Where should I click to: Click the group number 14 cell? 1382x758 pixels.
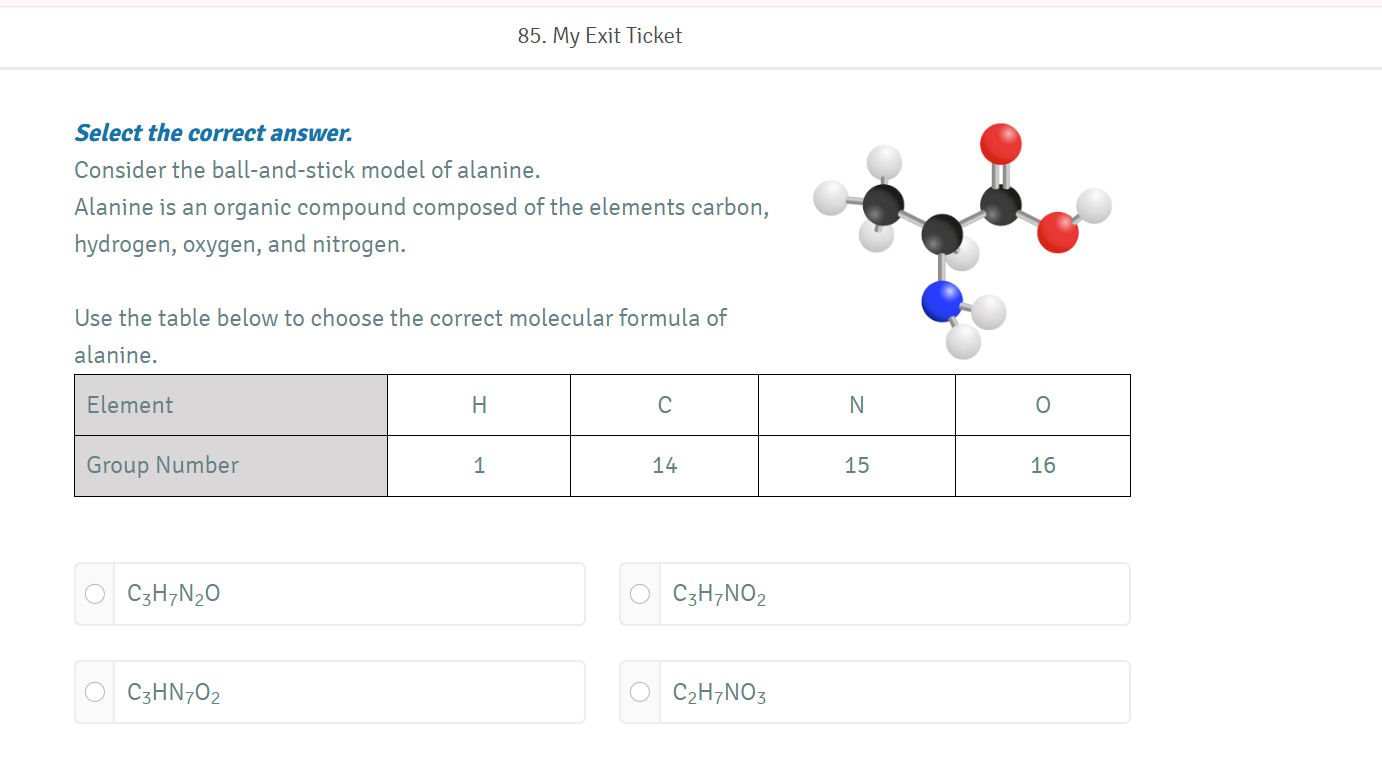[664, 466]
